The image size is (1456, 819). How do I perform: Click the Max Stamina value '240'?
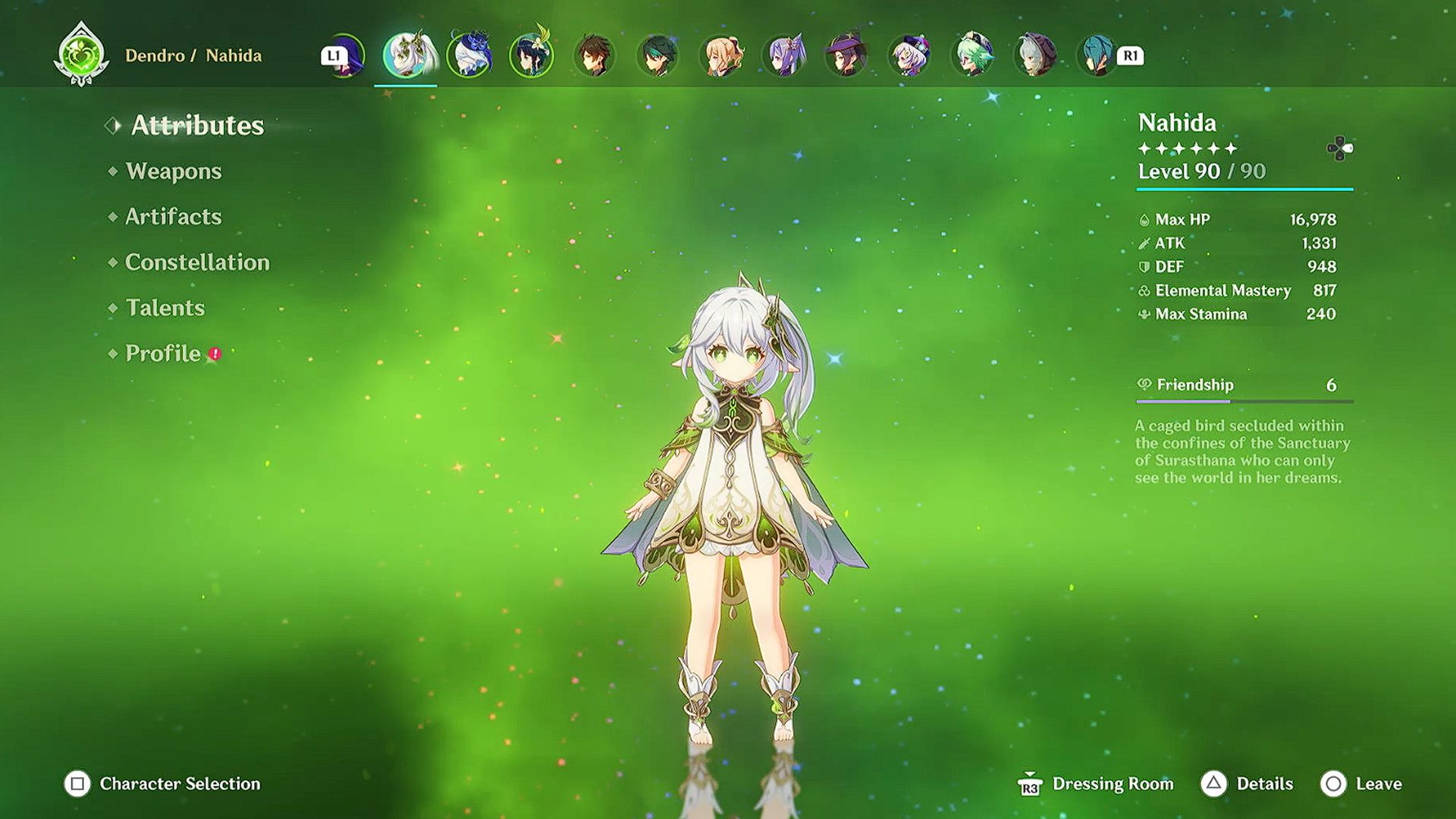pyautogui.click(x=1321, y=314)
